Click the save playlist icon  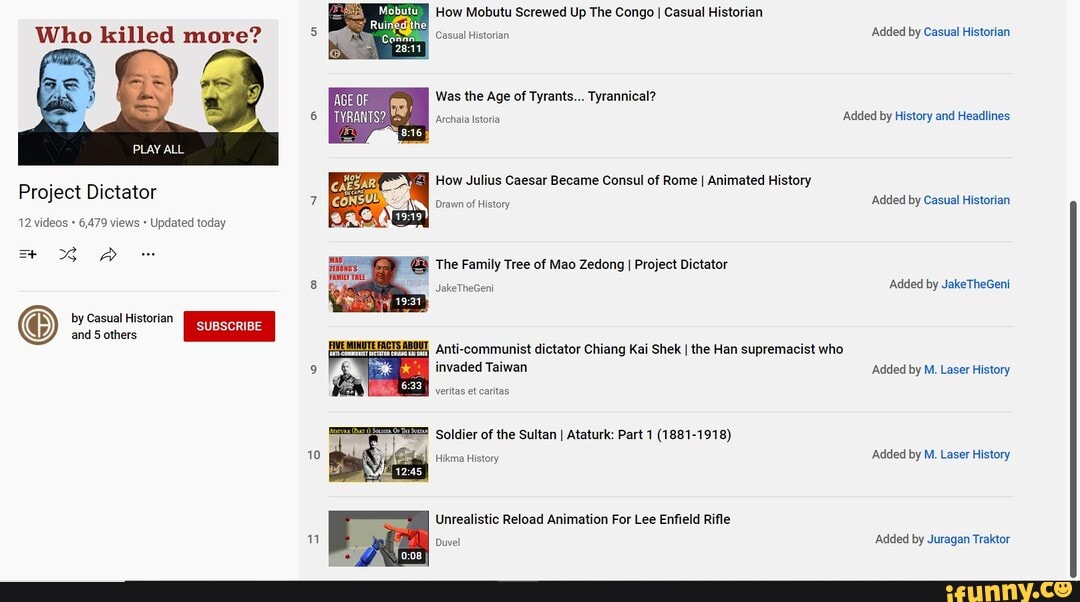28,254
